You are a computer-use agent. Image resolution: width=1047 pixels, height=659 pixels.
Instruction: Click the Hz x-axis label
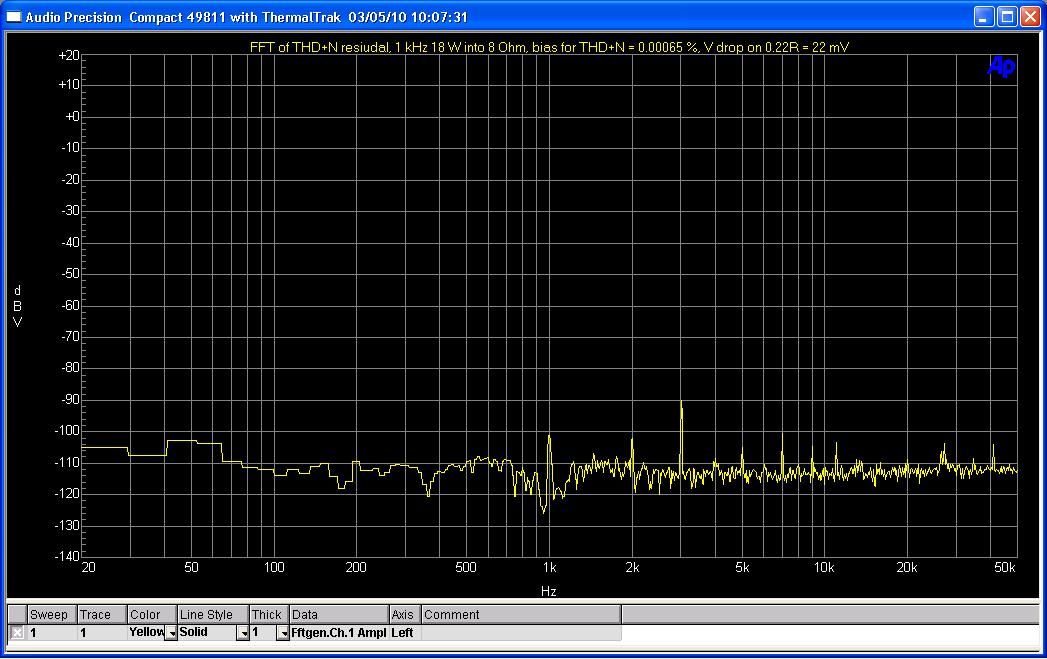point(548,591)
